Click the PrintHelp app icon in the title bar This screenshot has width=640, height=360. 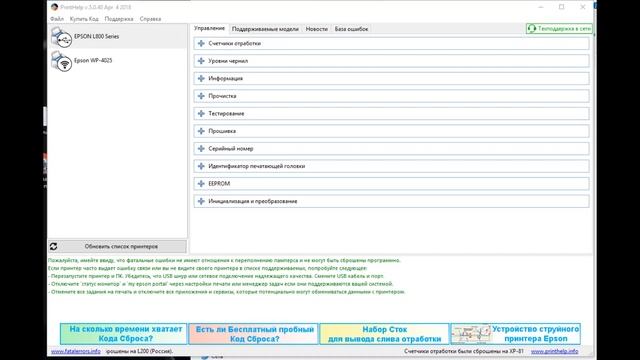54,7
